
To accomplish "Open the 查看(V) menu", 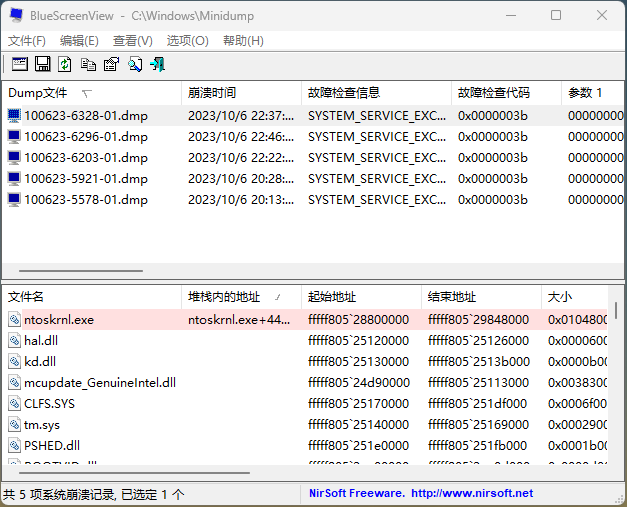I will point(133,41).
